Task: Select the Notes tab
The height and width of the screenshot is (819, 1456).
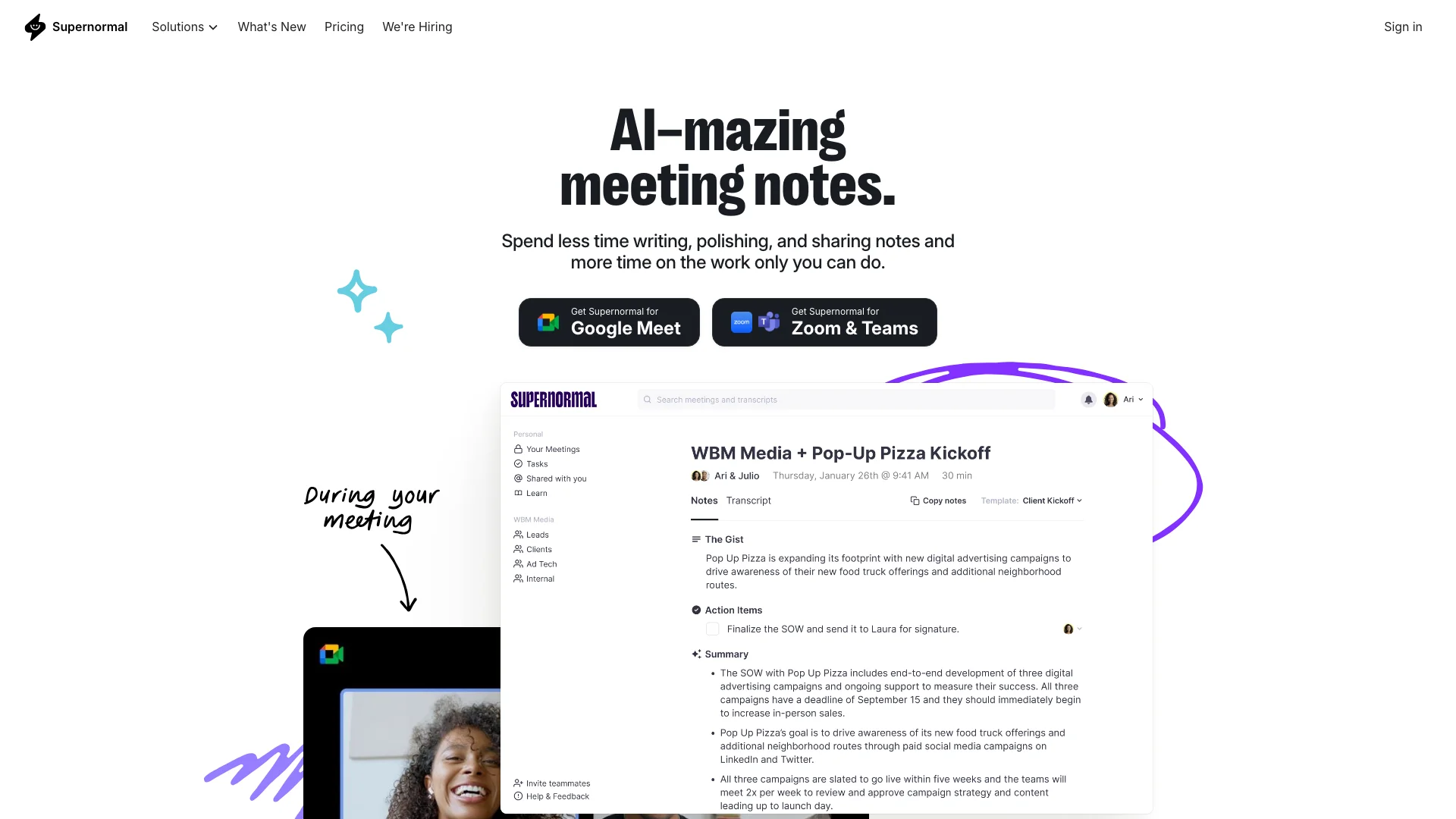Action: pos(704,500)
